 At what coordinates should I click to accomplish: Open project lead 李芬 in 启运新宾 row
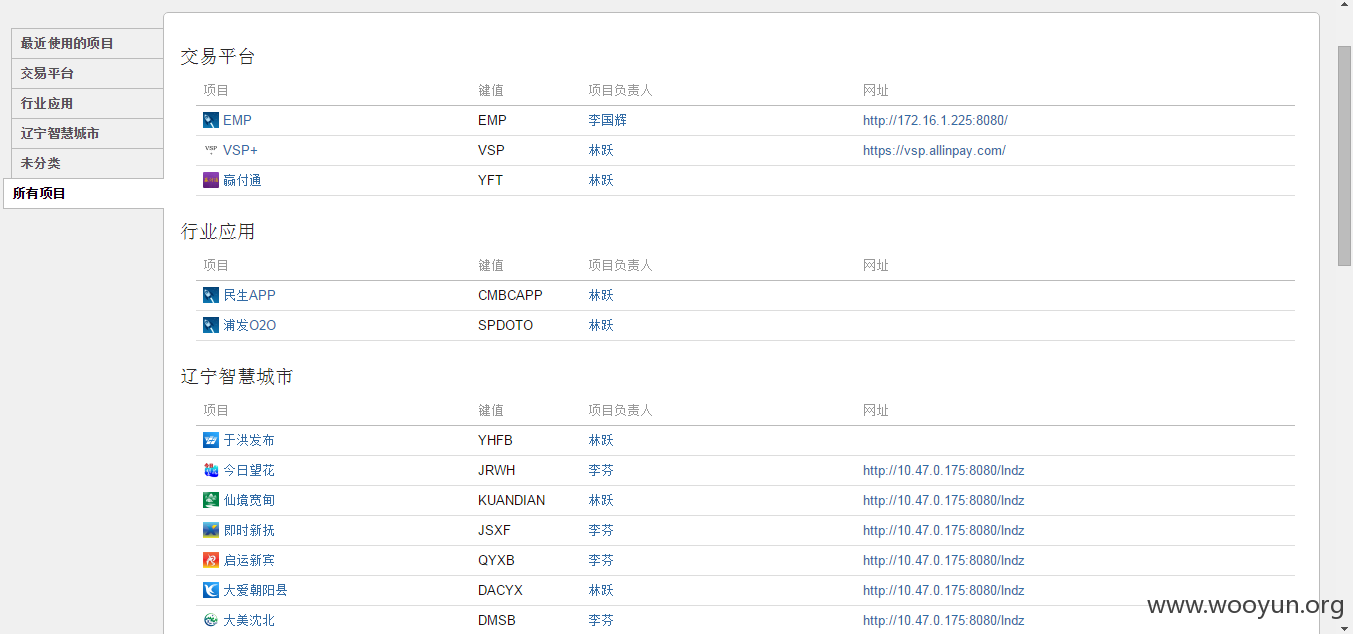click(601, 560)
